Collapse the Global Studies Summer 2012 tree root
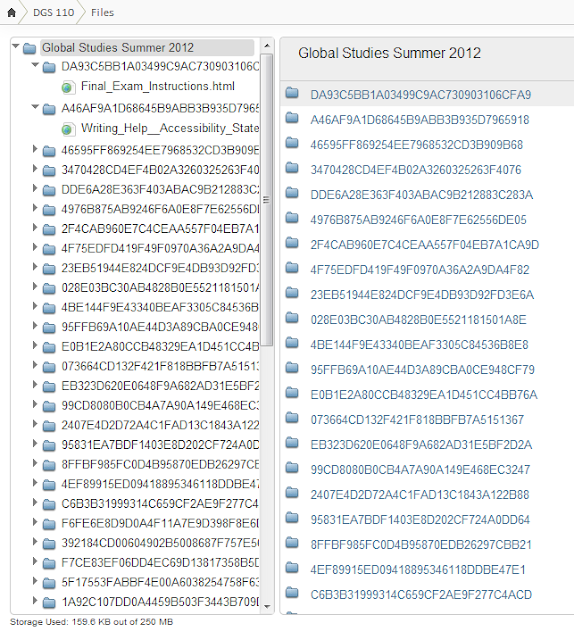This screenshot has width=574, height=640. coord(16,47)
